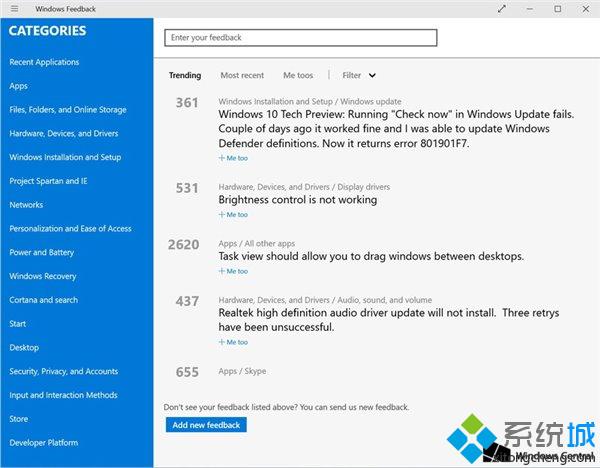Select the Start category
The image size is (600, 468).
click(18, 324)
